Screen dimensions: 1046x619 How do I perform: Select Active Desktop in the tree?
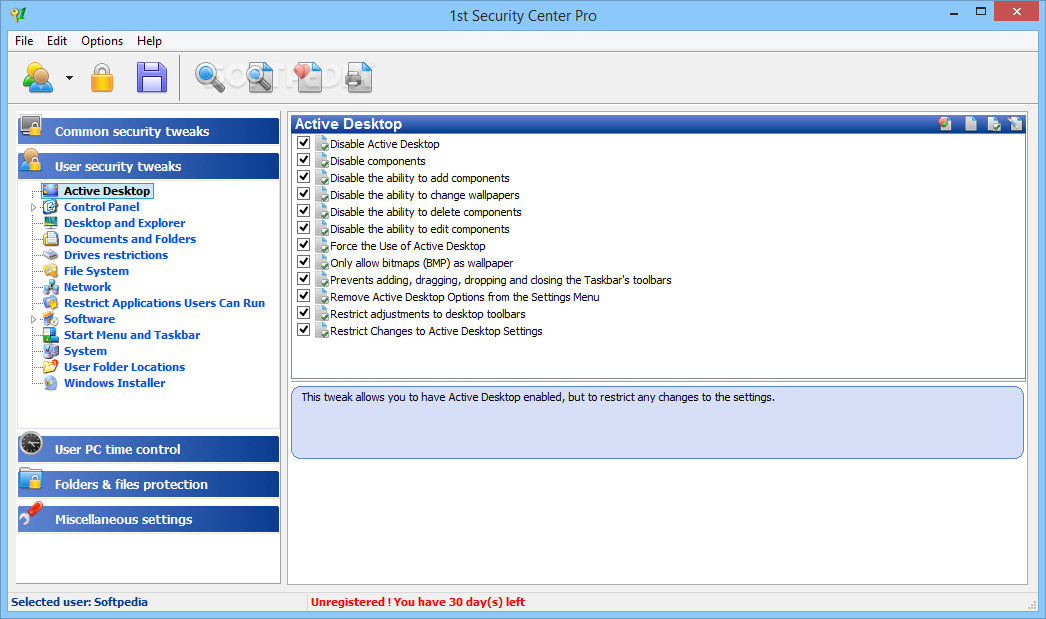pos(107,191)
